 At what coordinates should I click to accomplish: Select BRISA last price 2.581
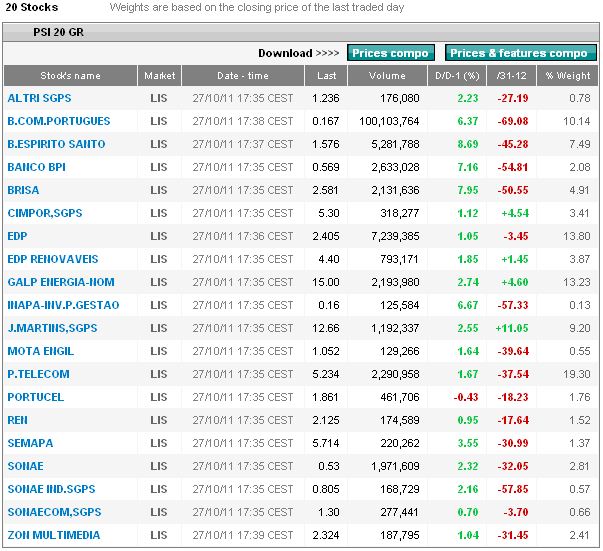326,190
